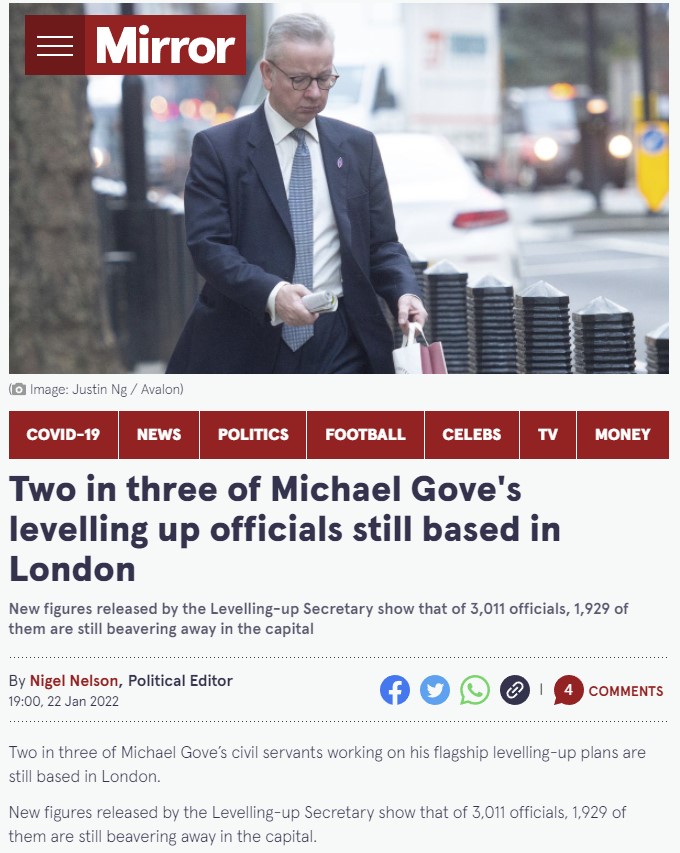Open the comments bubble showing 4
The width and height of the screenshot is (680, 853).
568,690
